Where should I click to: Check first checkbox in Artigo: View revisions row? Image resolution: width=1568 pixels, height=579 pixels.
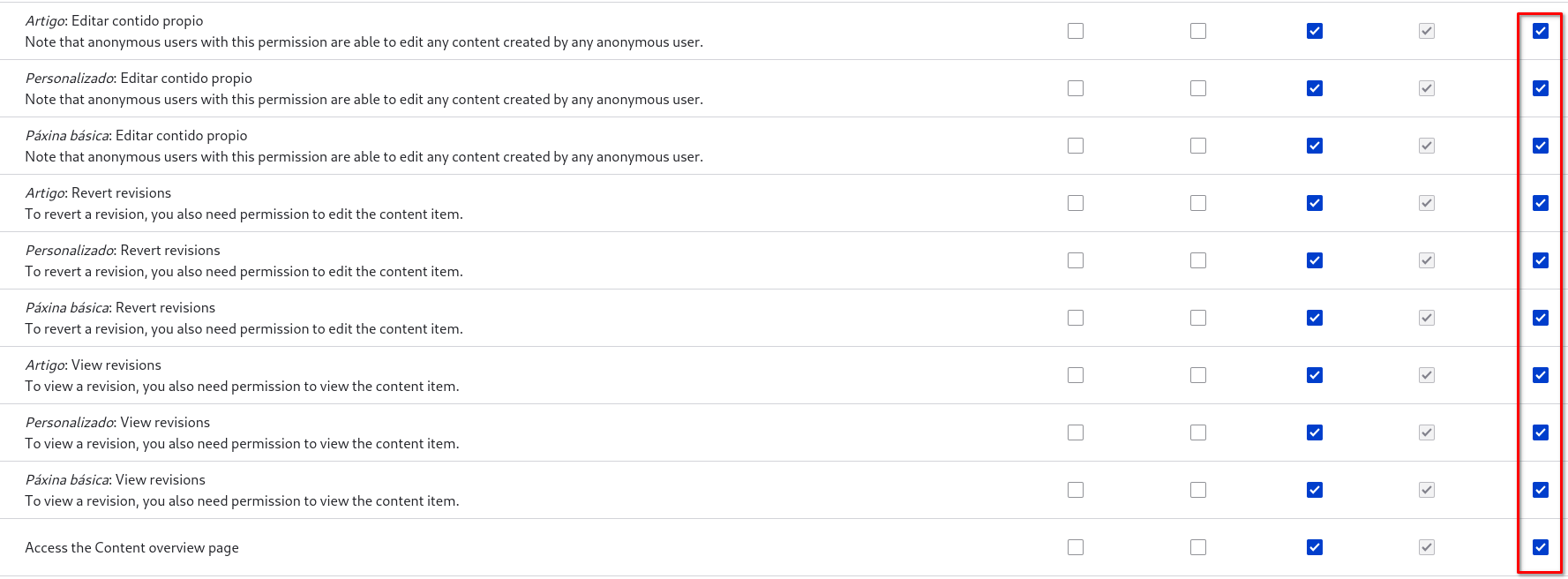[x=1076, y=375]
